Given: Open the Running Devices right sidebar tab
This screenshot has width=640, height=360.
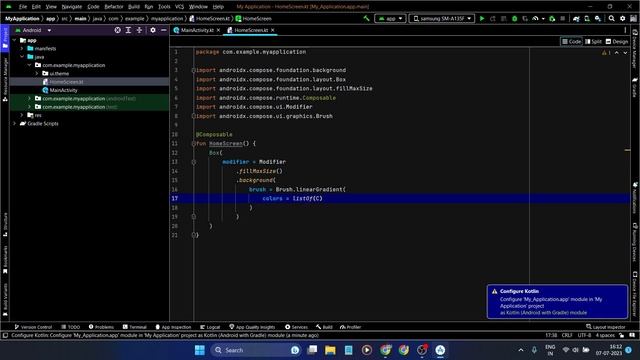Looking at the screenshot, I should click(635, 242).
